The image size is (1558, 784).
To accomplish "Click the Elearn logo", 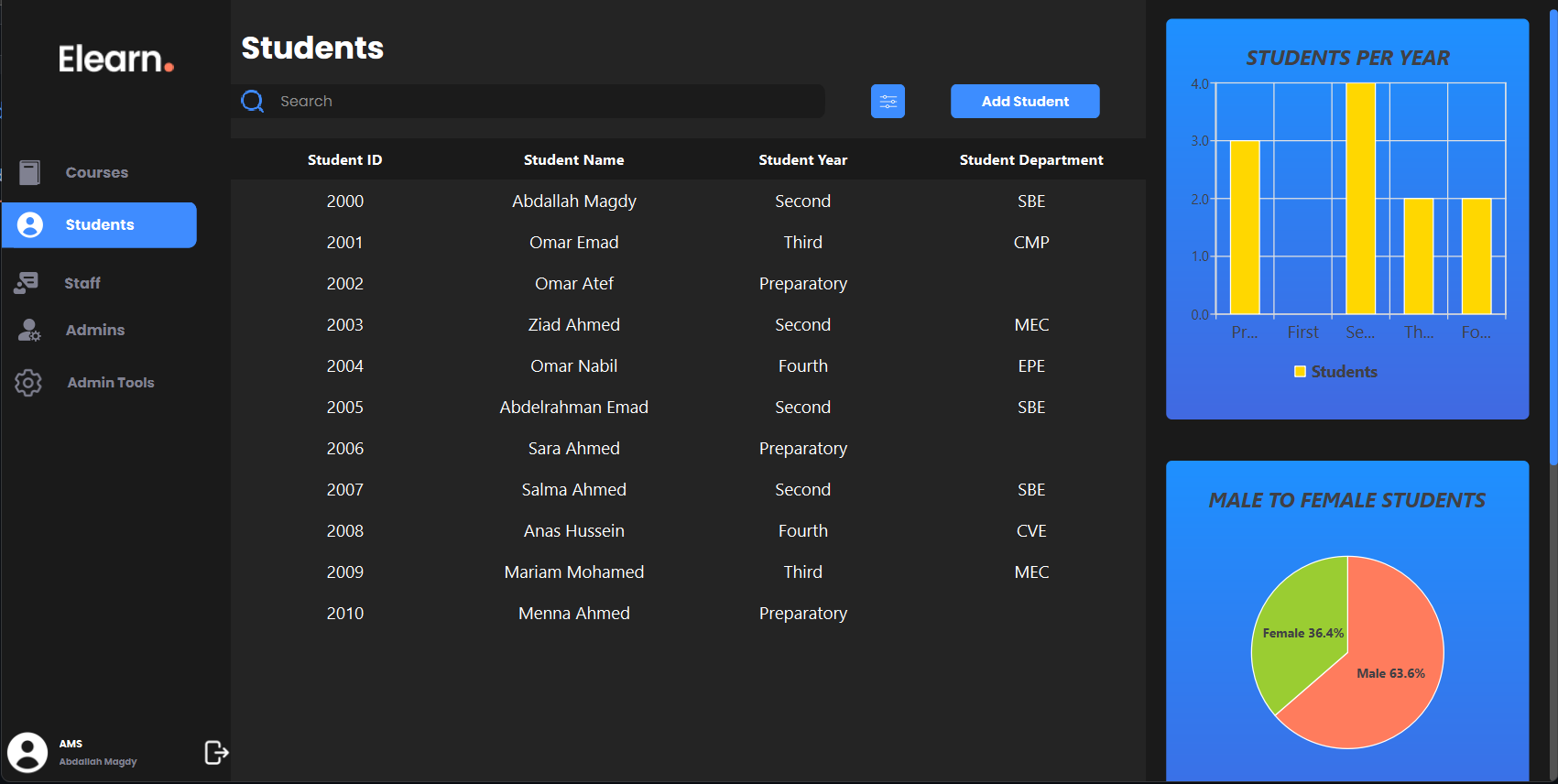I will [x=115, y=60].
